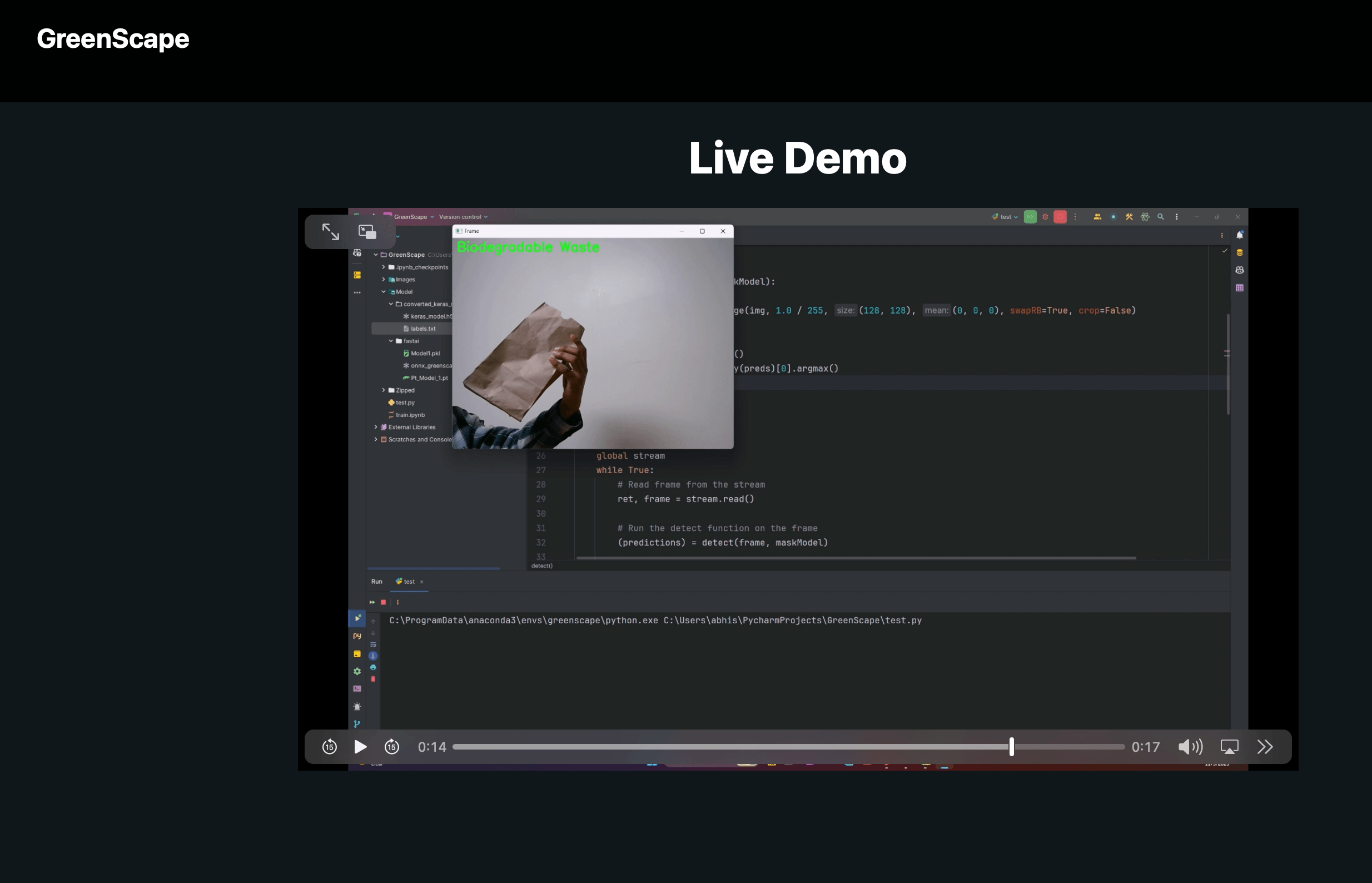This screenshot has width=1372, height=883.
Task: Open the Terminal tool window
Action: 357,688
